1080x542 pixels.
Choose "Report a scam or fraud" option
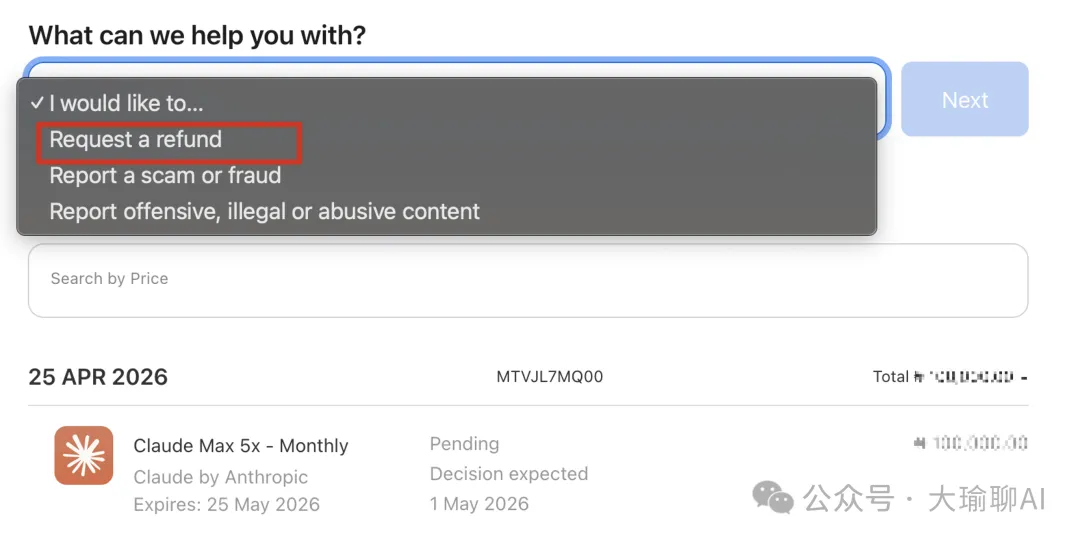[165, 176]
